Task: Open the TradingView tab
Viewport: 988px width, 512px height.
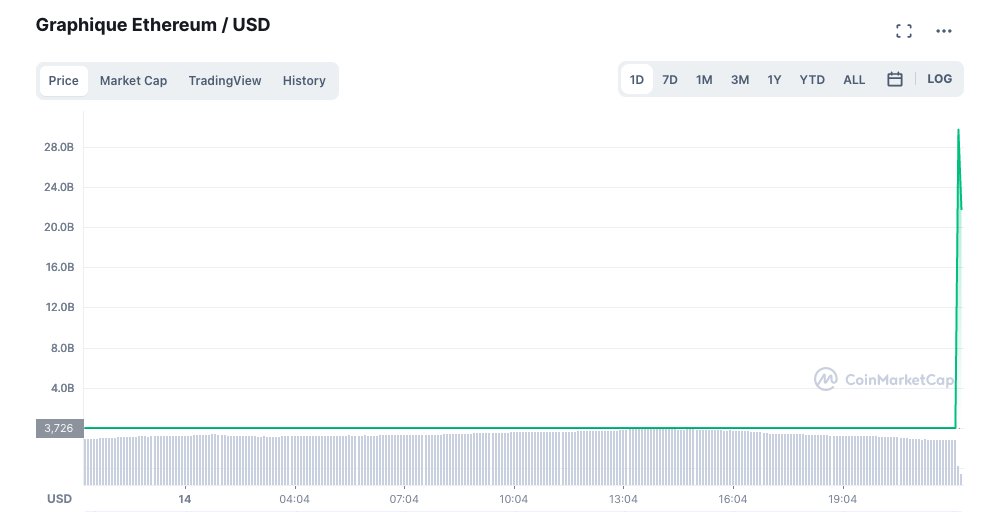Action: (224, 81)
